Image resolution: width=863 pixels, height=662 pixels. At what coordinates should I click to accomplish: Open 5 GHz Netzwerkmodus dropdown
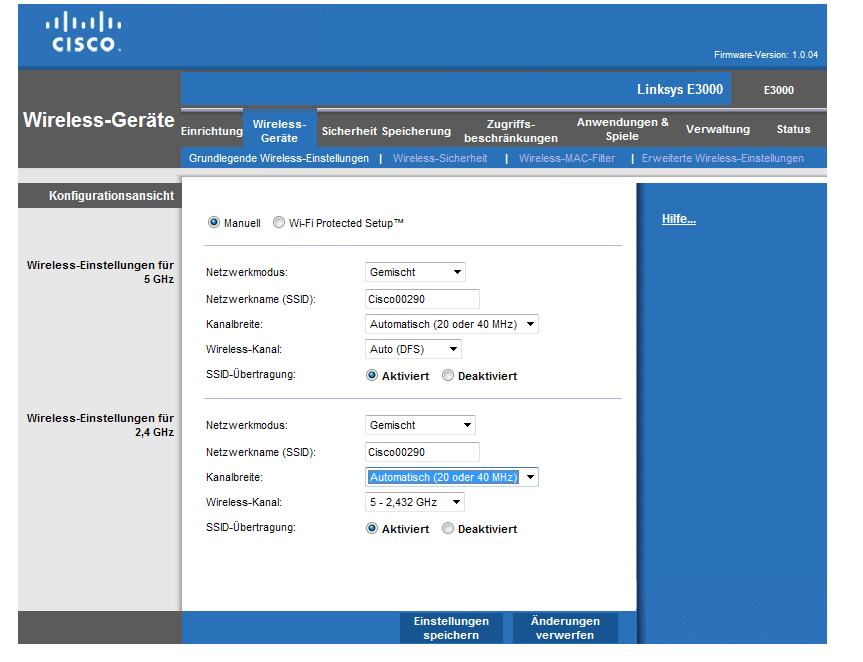[x=415, y=272]
